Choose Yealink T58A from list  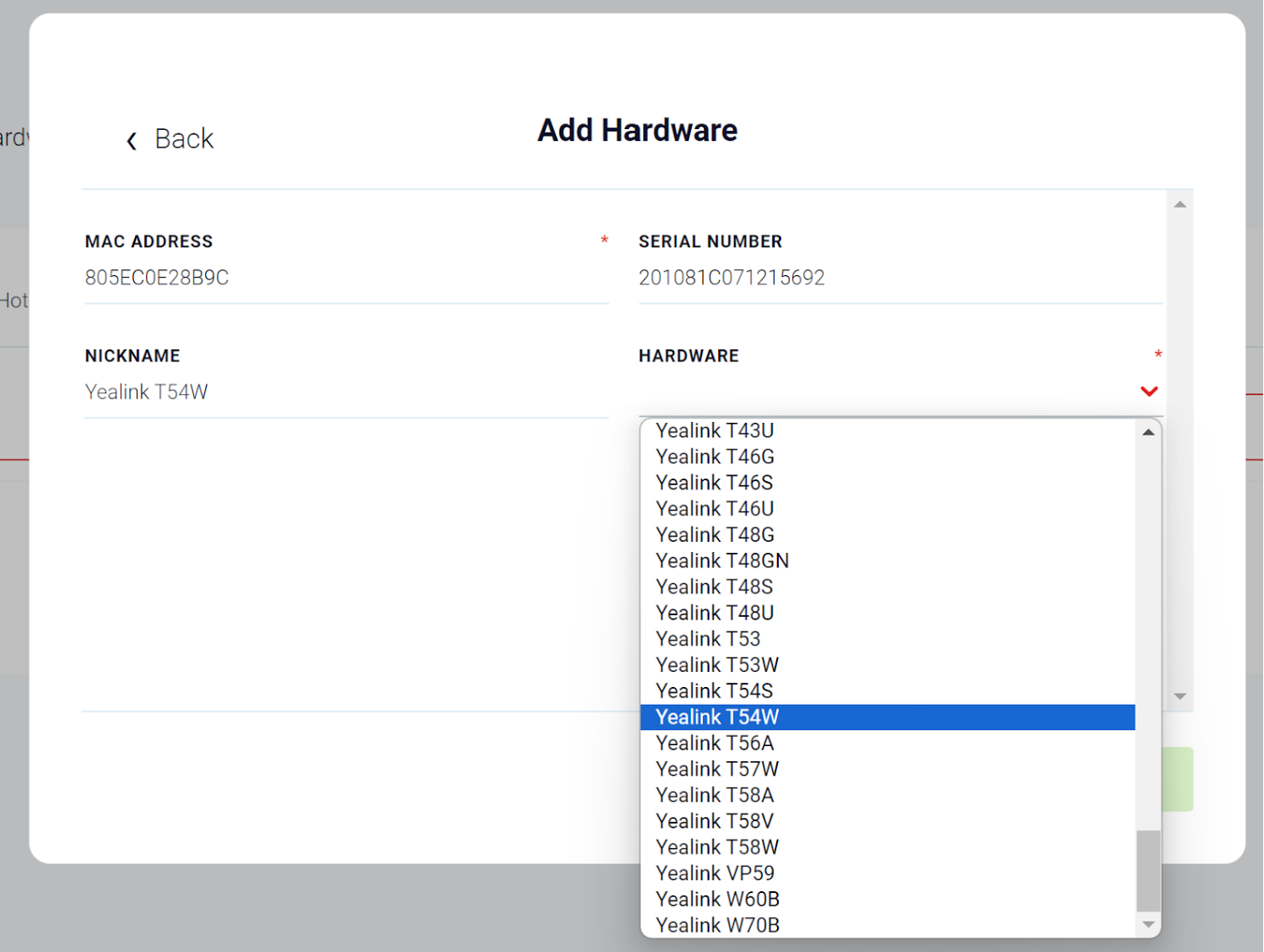(888, 795)
